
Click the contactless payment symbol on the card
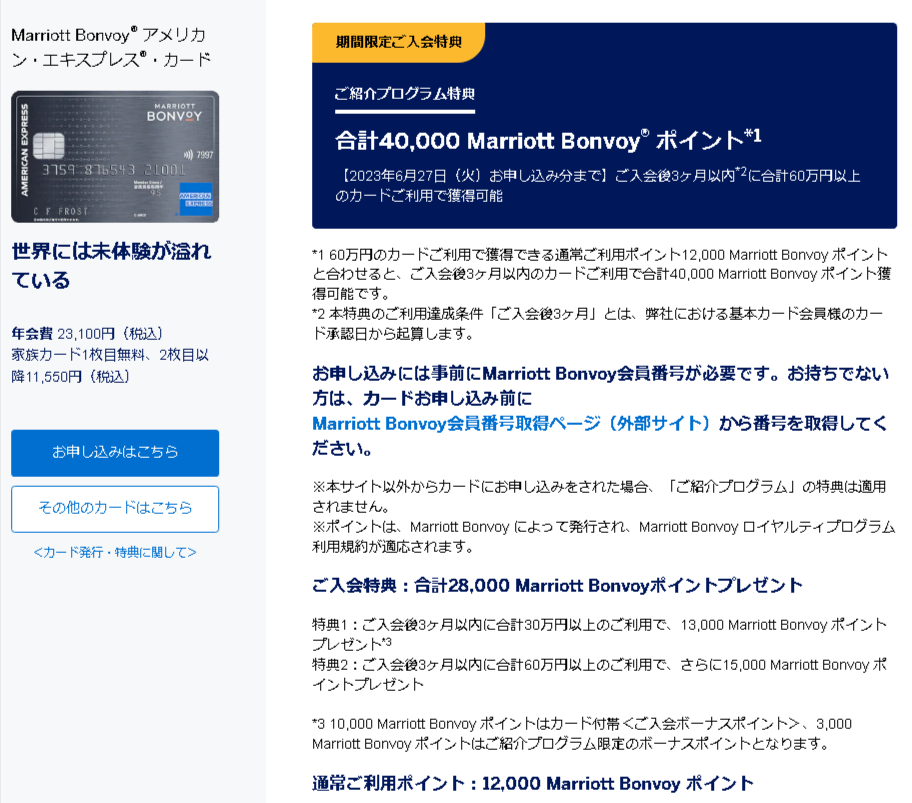(189, 155)
